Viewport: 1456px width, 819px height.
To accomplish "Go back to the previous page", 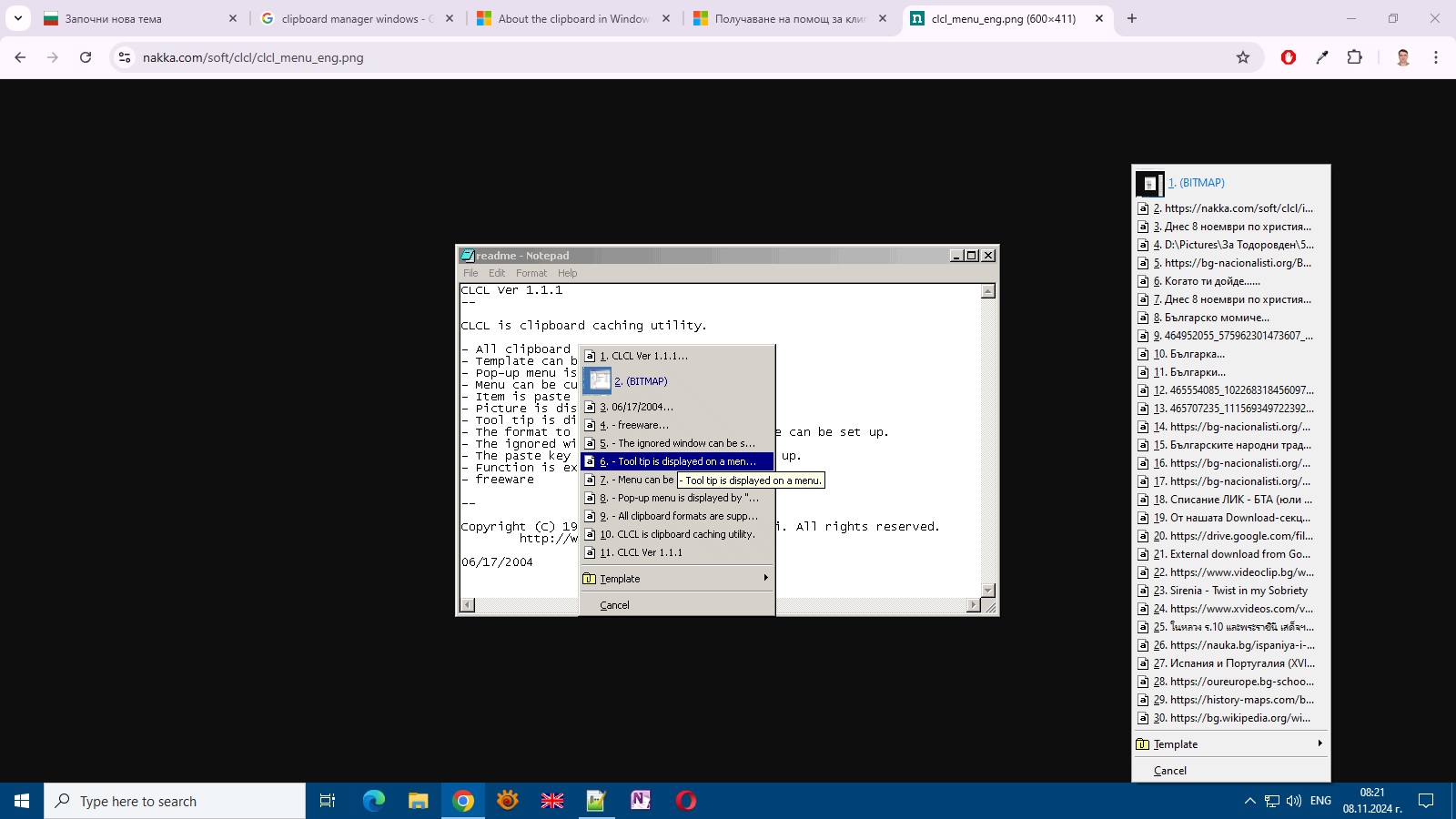I will pos(20,57).
